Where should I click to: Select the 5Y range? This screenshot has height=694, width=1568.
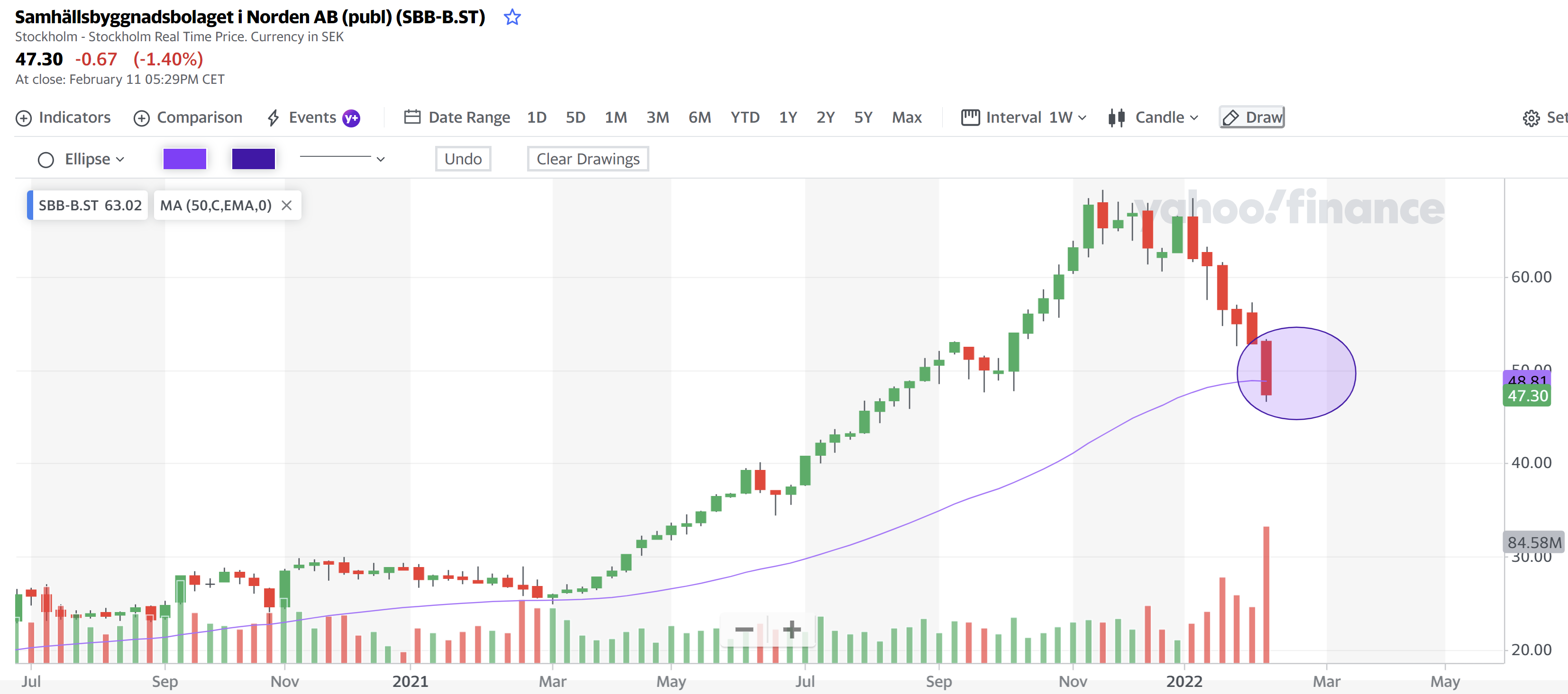tap(863, 117)
